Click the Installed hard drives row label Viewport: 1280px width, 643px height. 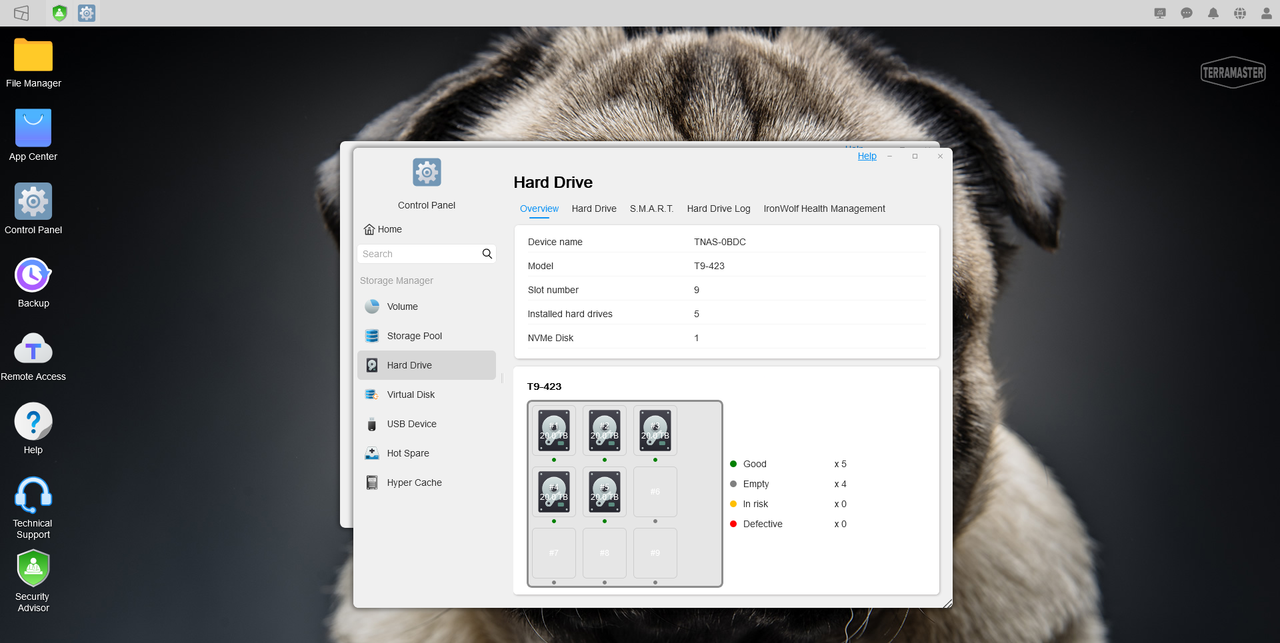pyautogui.click(x=570, y=314)
